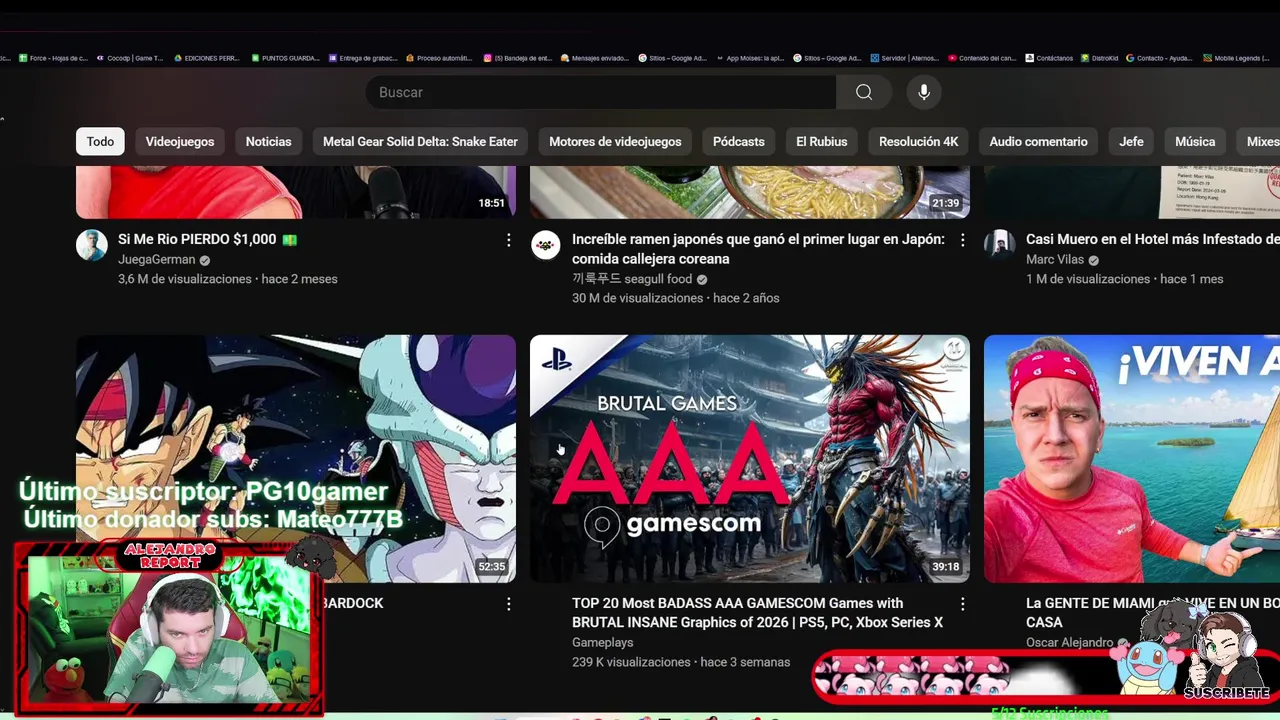Play the thumbnail with 18:51 duration

[296, 192]
